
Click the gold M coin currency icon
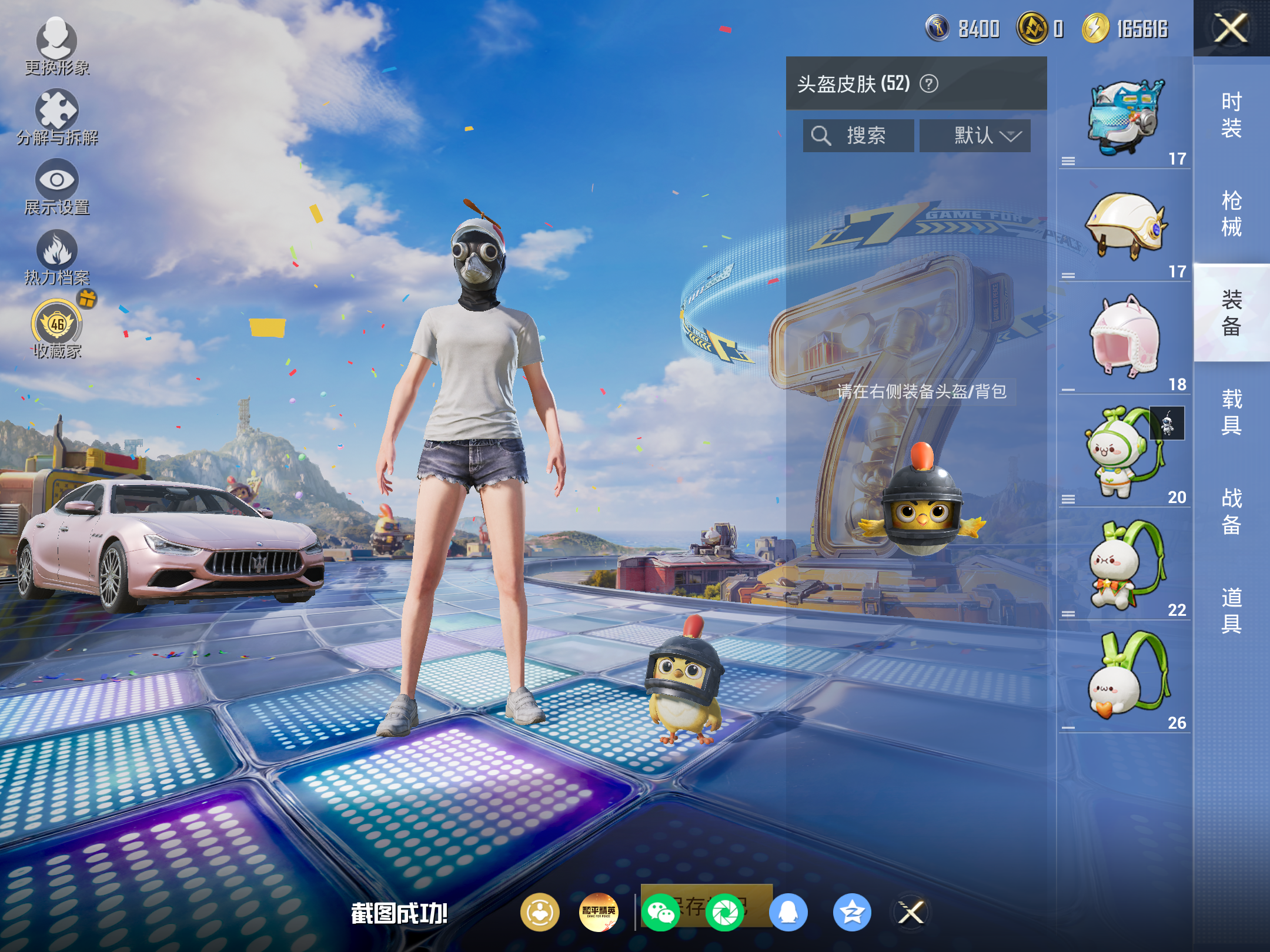[x=1032, y=28]
